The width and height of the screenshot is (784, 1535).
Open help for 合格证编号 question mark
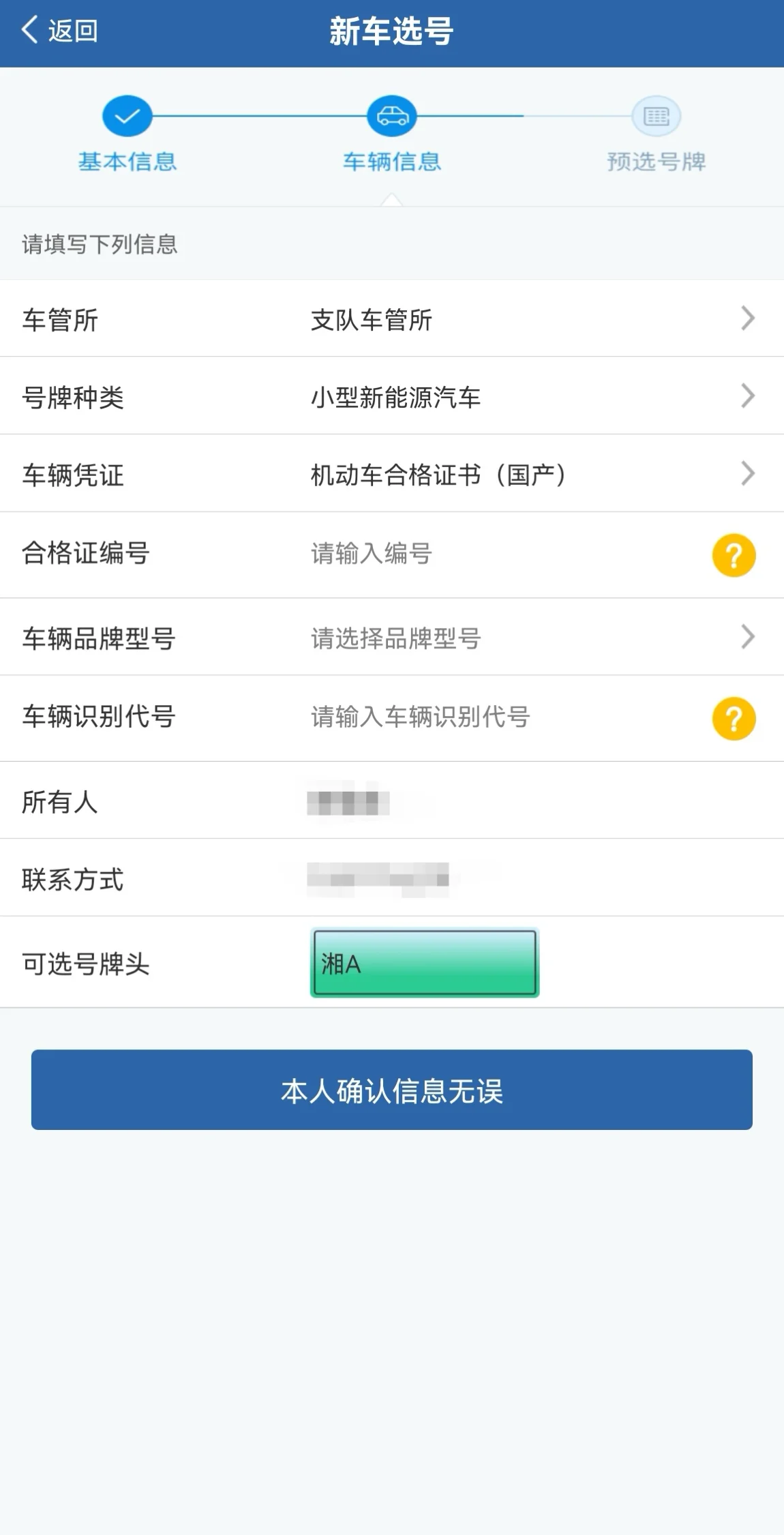734,555
